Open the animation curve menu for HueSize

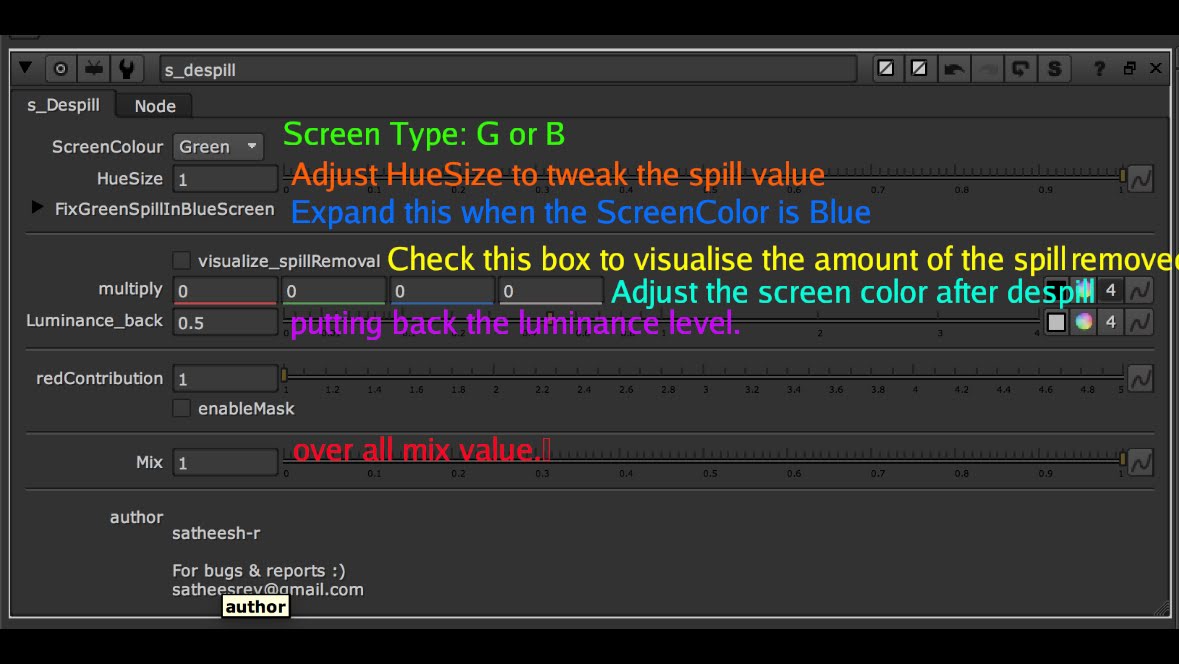(x=1140, y=178)
